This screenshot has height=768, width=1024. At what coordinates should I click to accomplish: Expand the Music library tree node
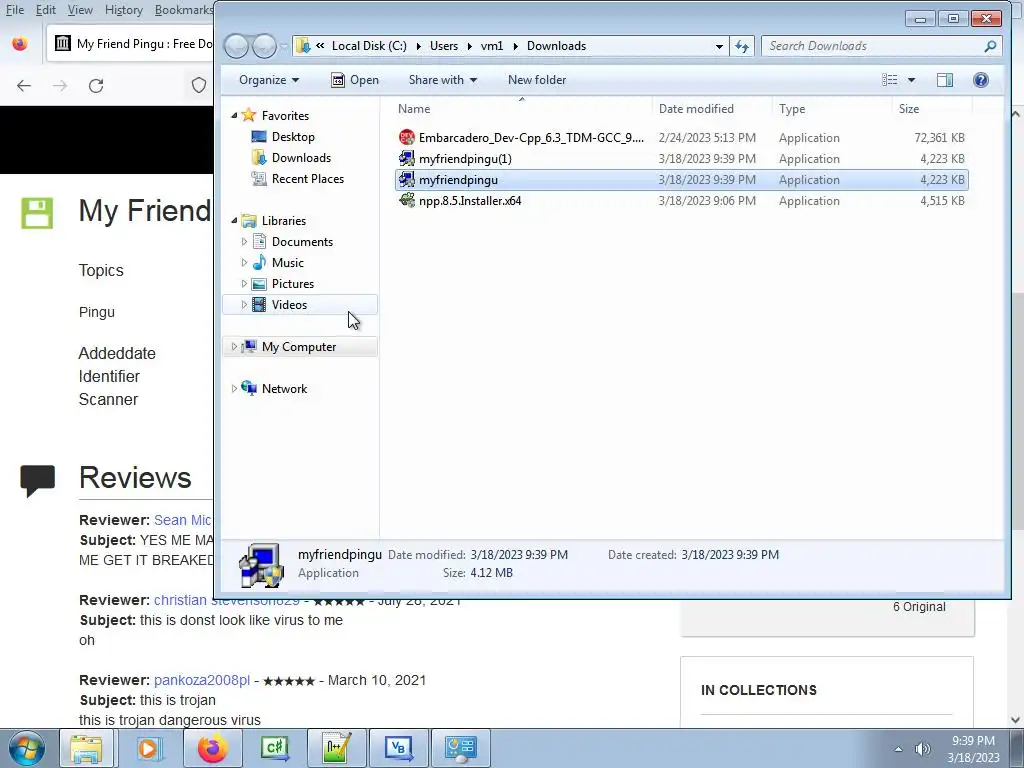(x=244, y=263)
